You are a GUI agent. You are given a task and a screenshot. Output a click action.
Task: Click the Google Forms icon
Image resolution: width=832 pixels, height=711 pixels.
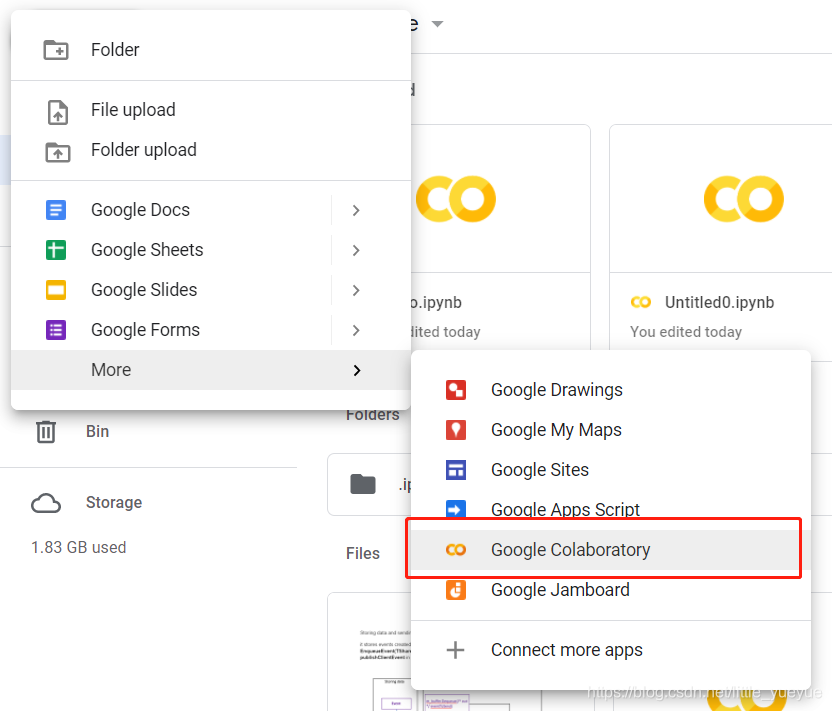(x=56, y=330)
